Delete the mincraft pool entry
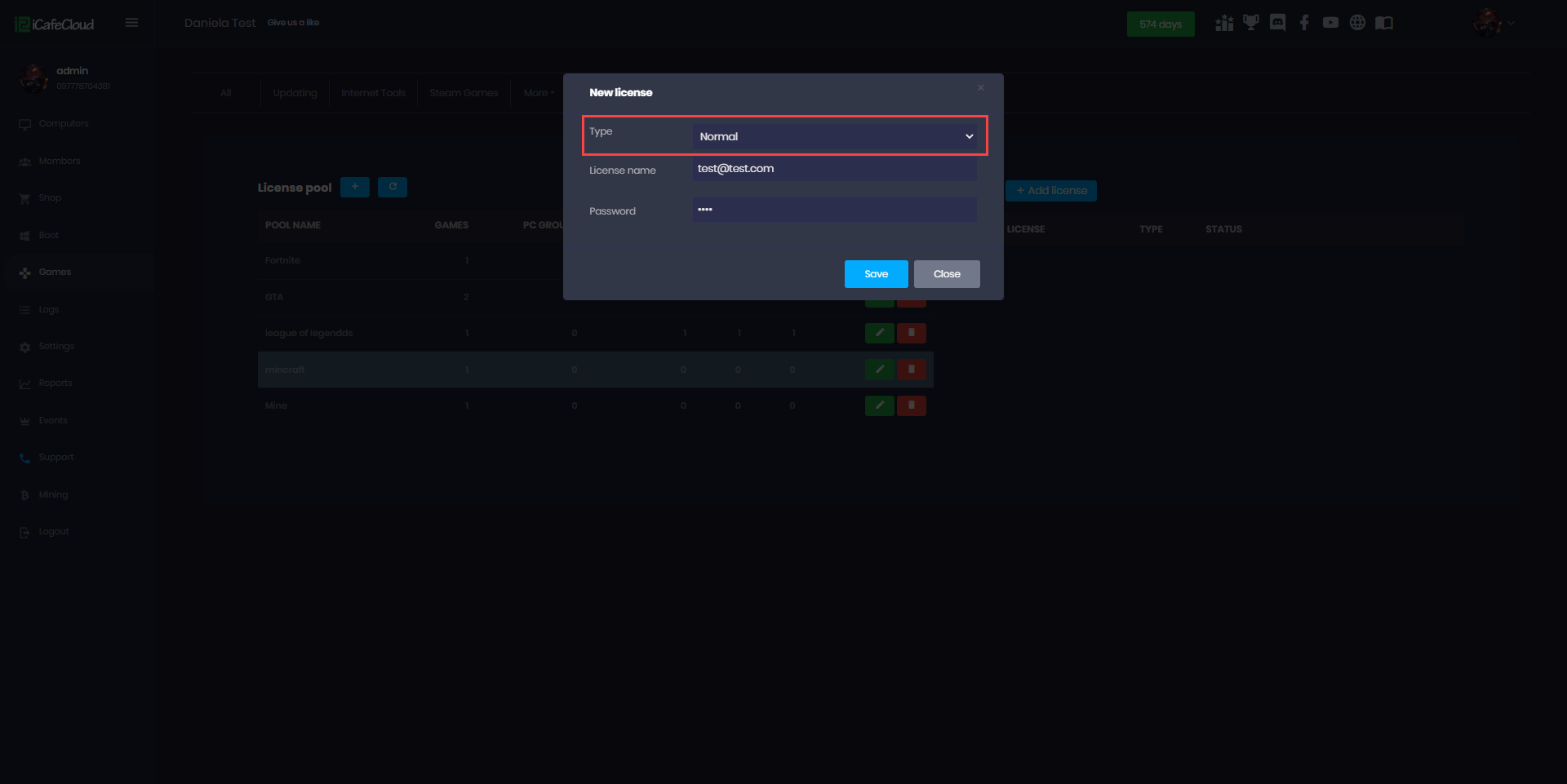The width and height of the screenshot is (1567, 784). point(912,369)
